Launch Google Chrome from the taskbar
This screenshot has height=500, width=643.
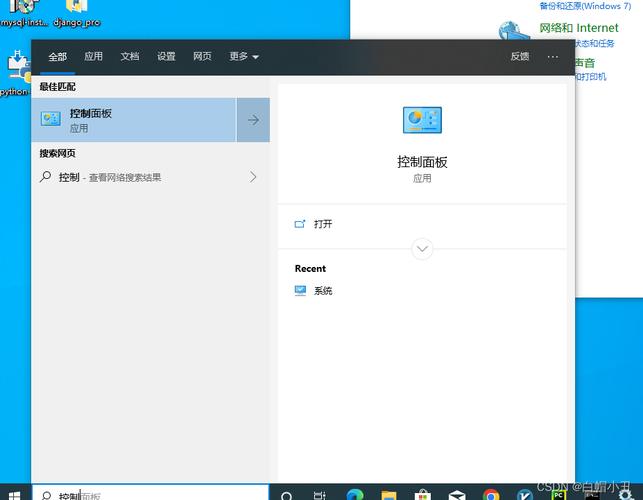[491, 495]
